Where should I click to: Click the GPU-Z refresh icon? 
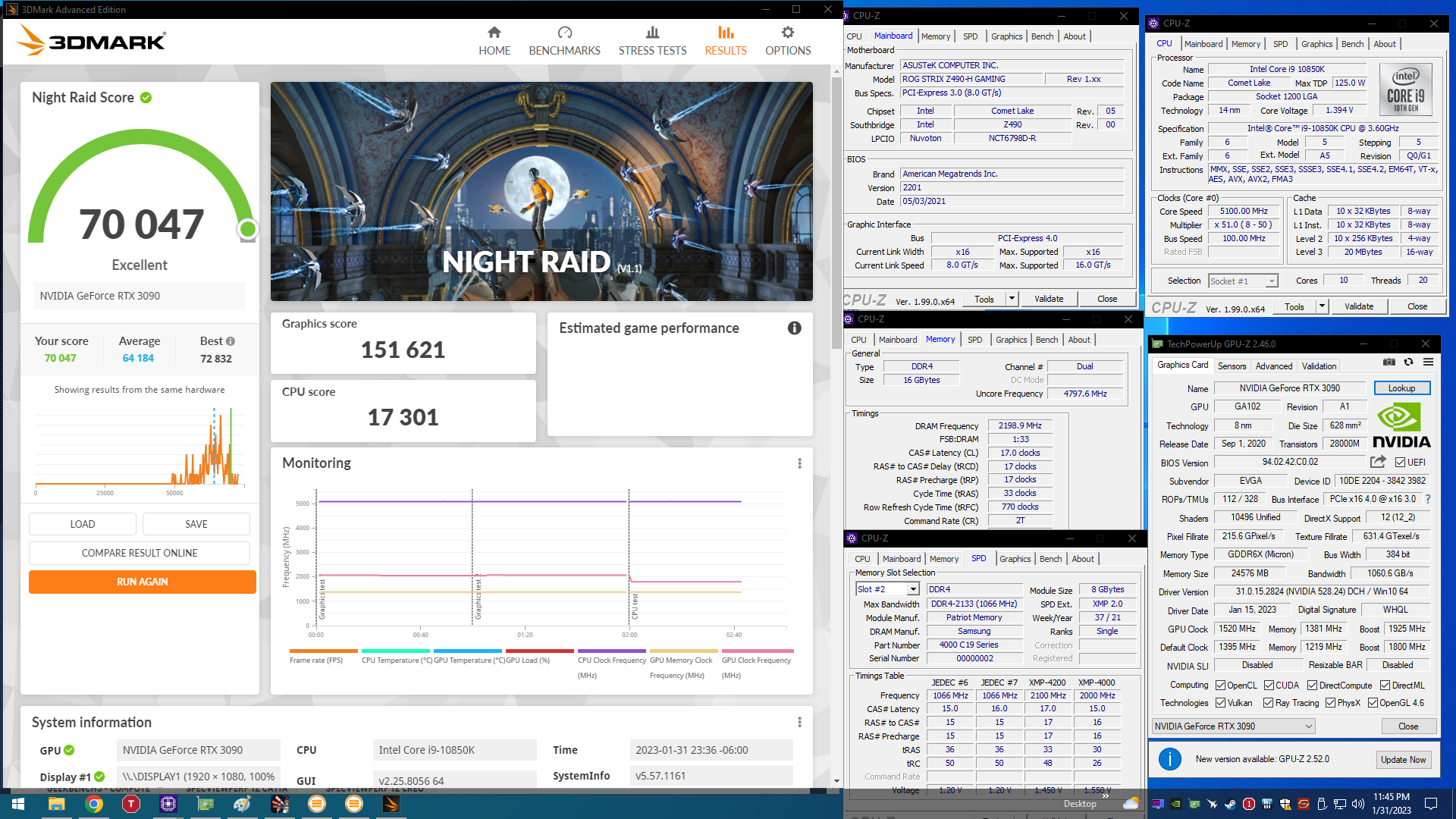click(1408, 362)
